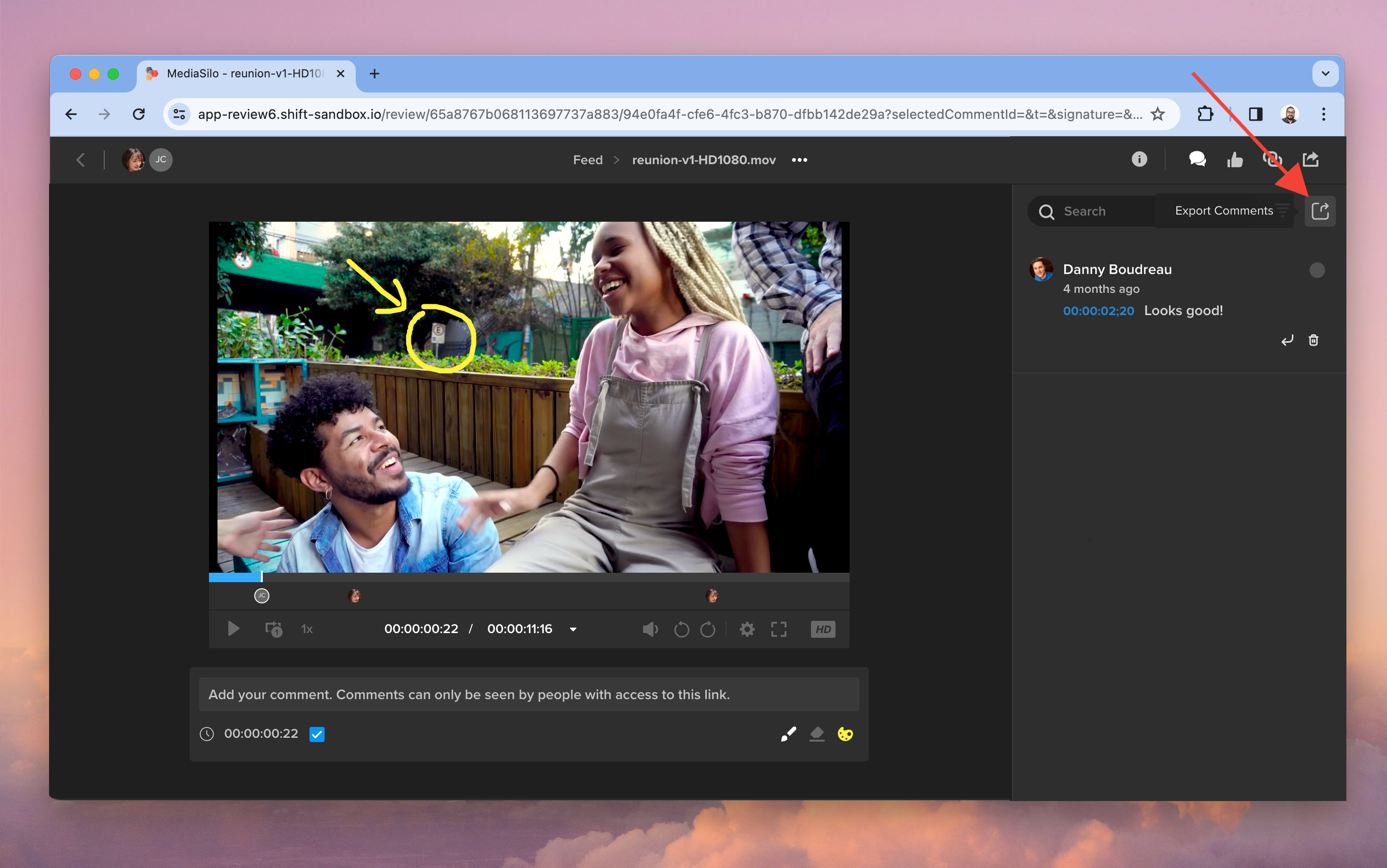Click the share arrow icon in header
Viewport: 1387px width, 868px height.
coord(1311,159)
